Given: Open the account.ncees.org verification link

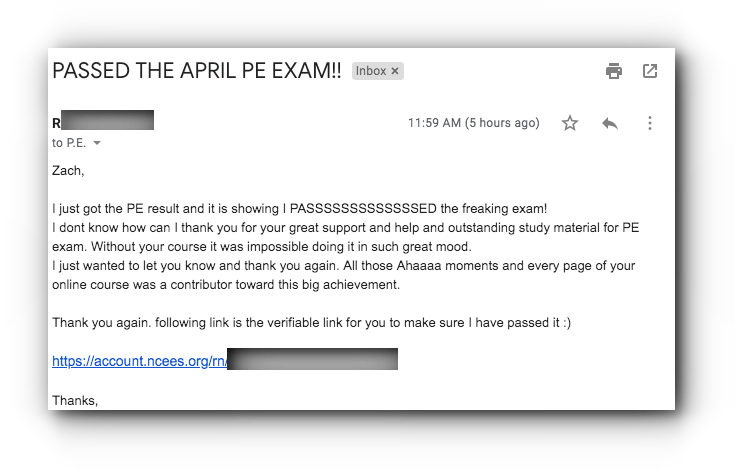Looking at the screenshot, I should pyautogui.click(x=139, y=361).
